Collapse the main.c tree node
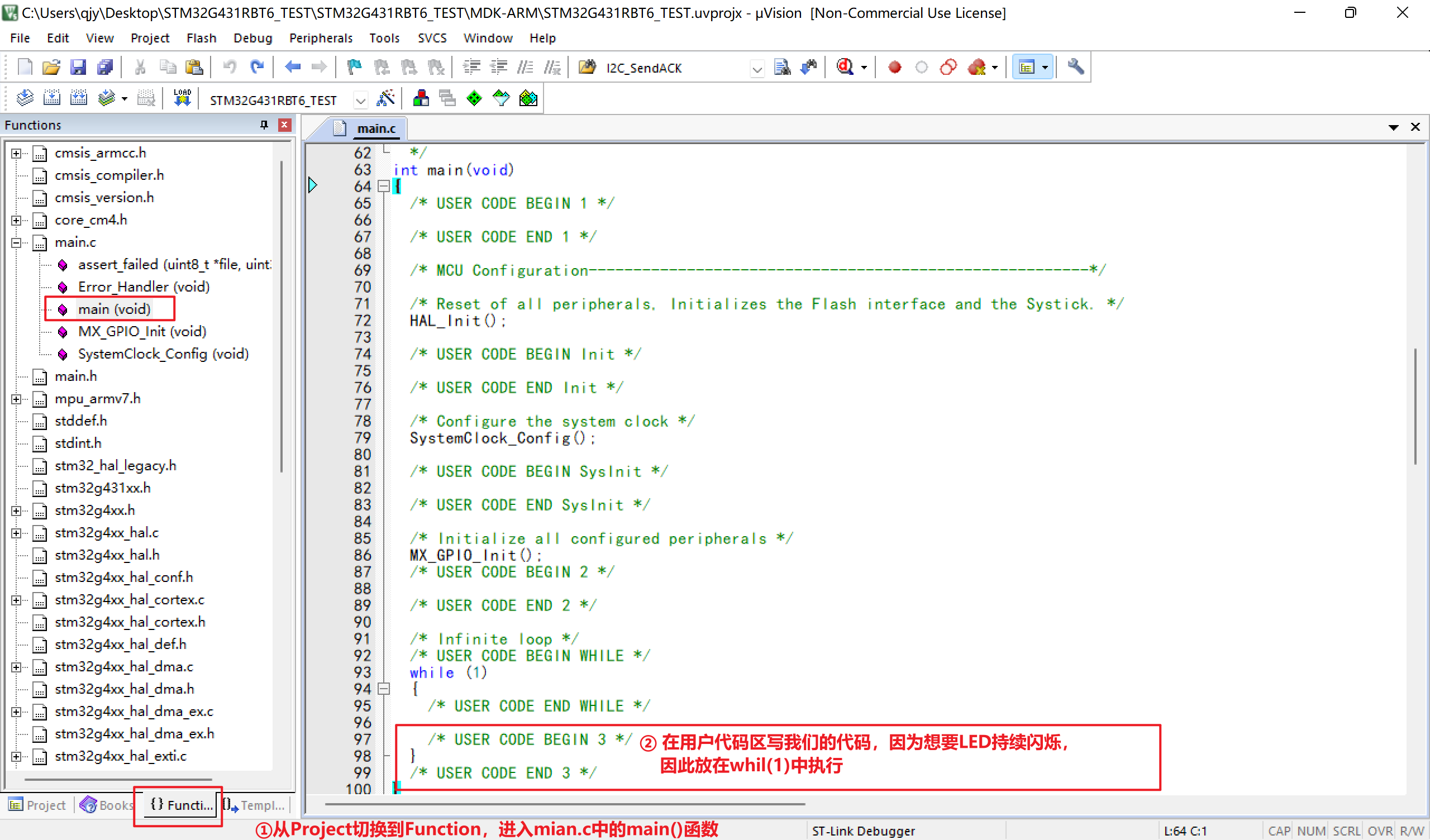Viewport: 1430px width, 840px height. 16,242
